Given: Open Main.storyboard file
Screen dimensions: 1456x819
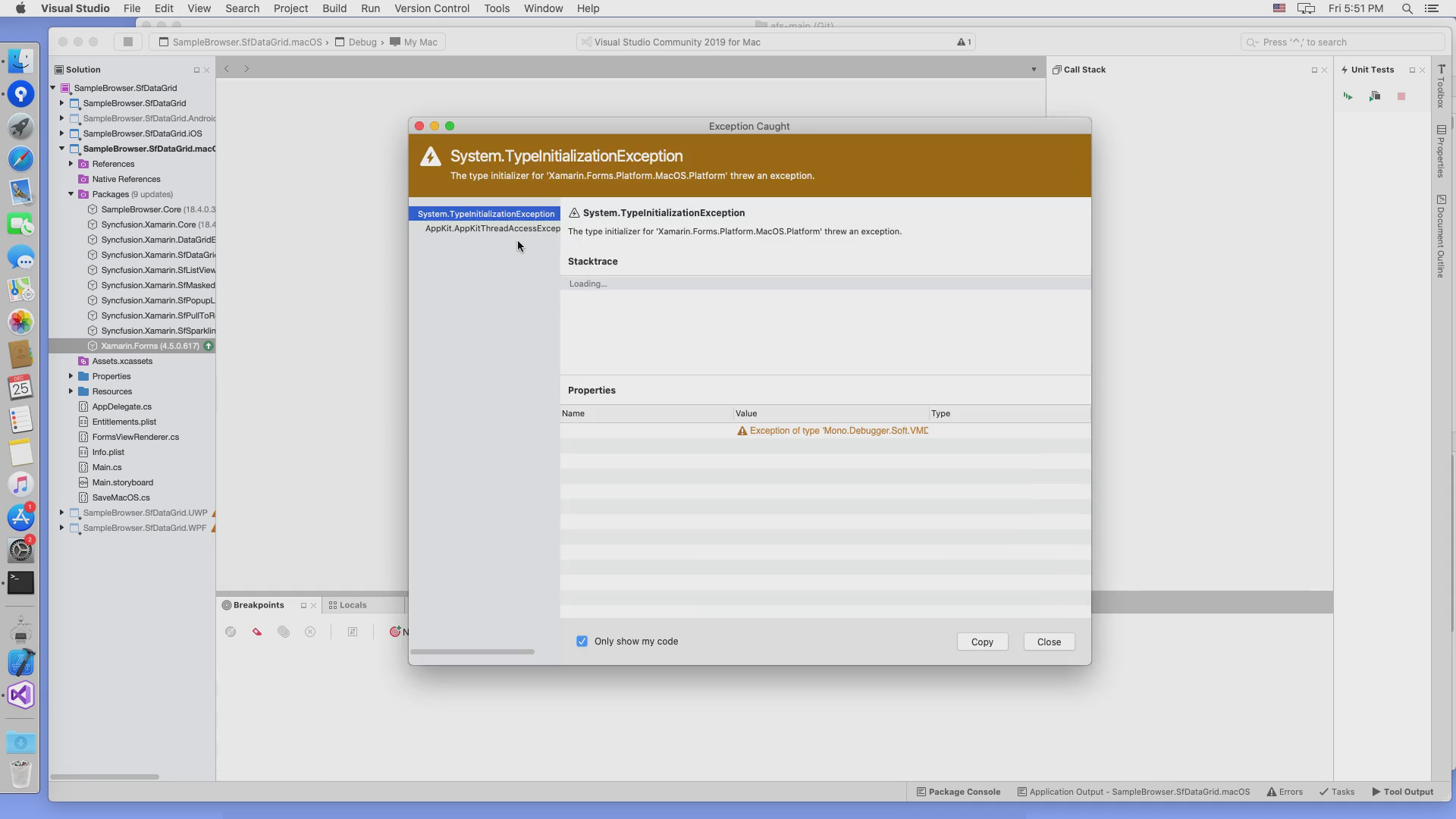Looking at the screenshot, I should pos(122,482).
